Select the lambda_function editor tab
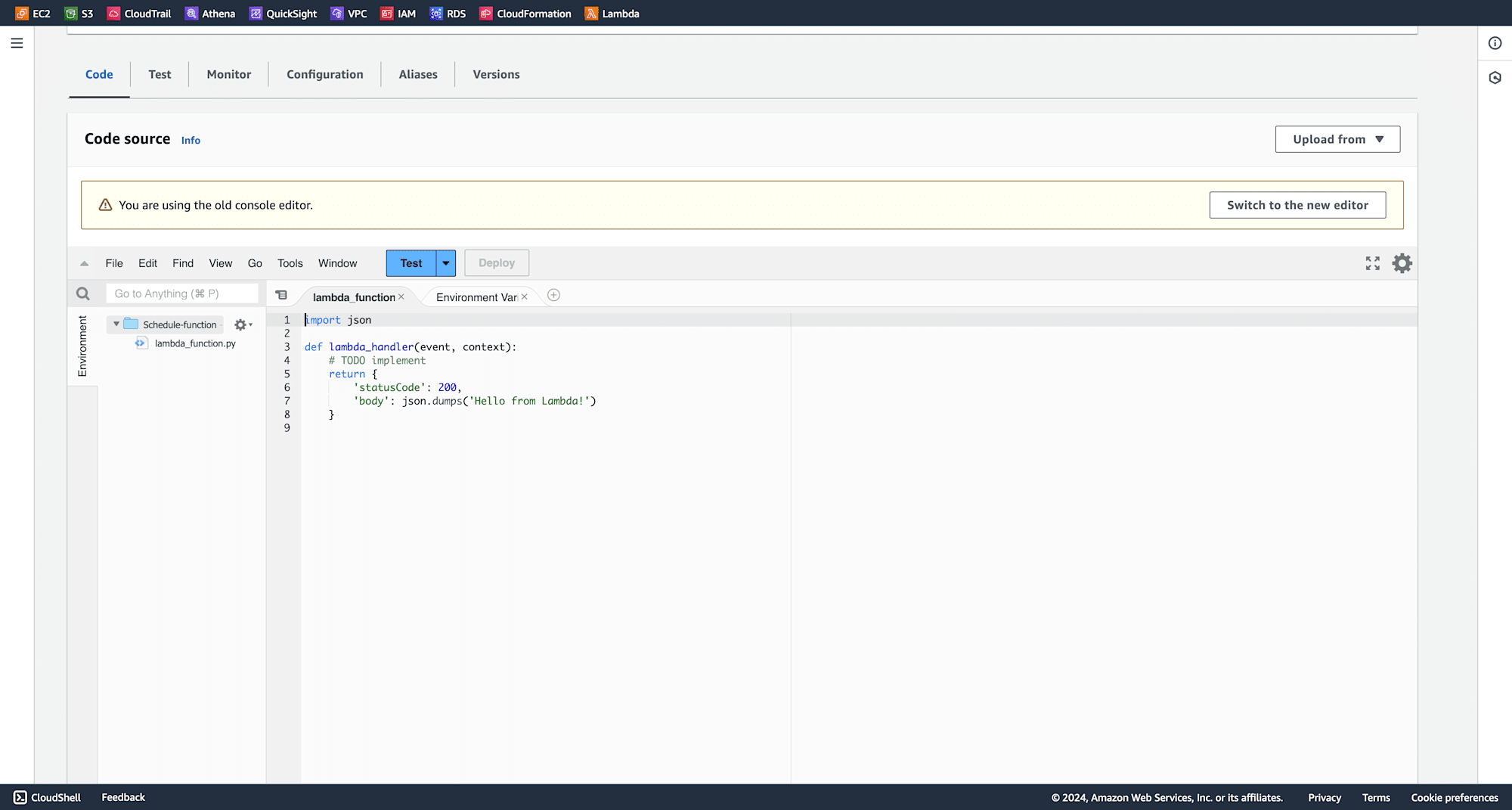This screenshot has width=1512, height=810. coord(354,297)
